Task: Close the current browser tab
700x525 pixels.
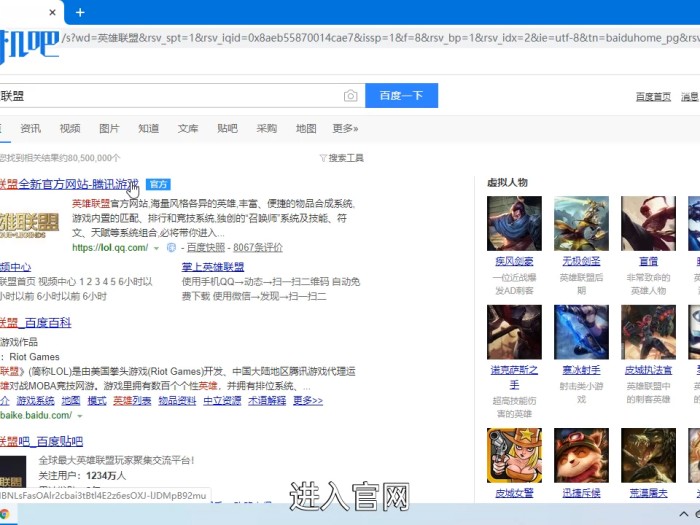Action: [52, 13]
